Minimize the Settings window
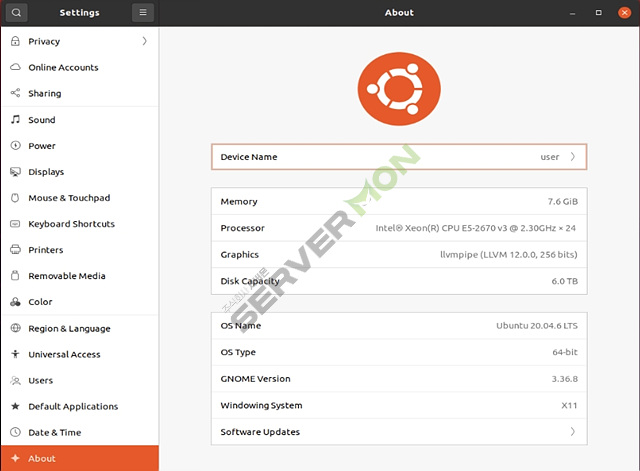640x471 pixels. click(572, 13)
